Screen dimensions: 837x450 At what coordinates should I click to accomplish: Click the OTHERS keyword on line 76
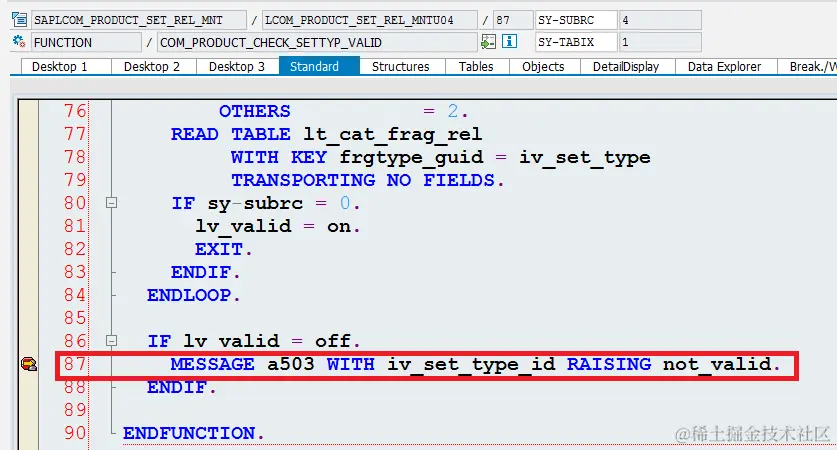click(x=255, y=111)
